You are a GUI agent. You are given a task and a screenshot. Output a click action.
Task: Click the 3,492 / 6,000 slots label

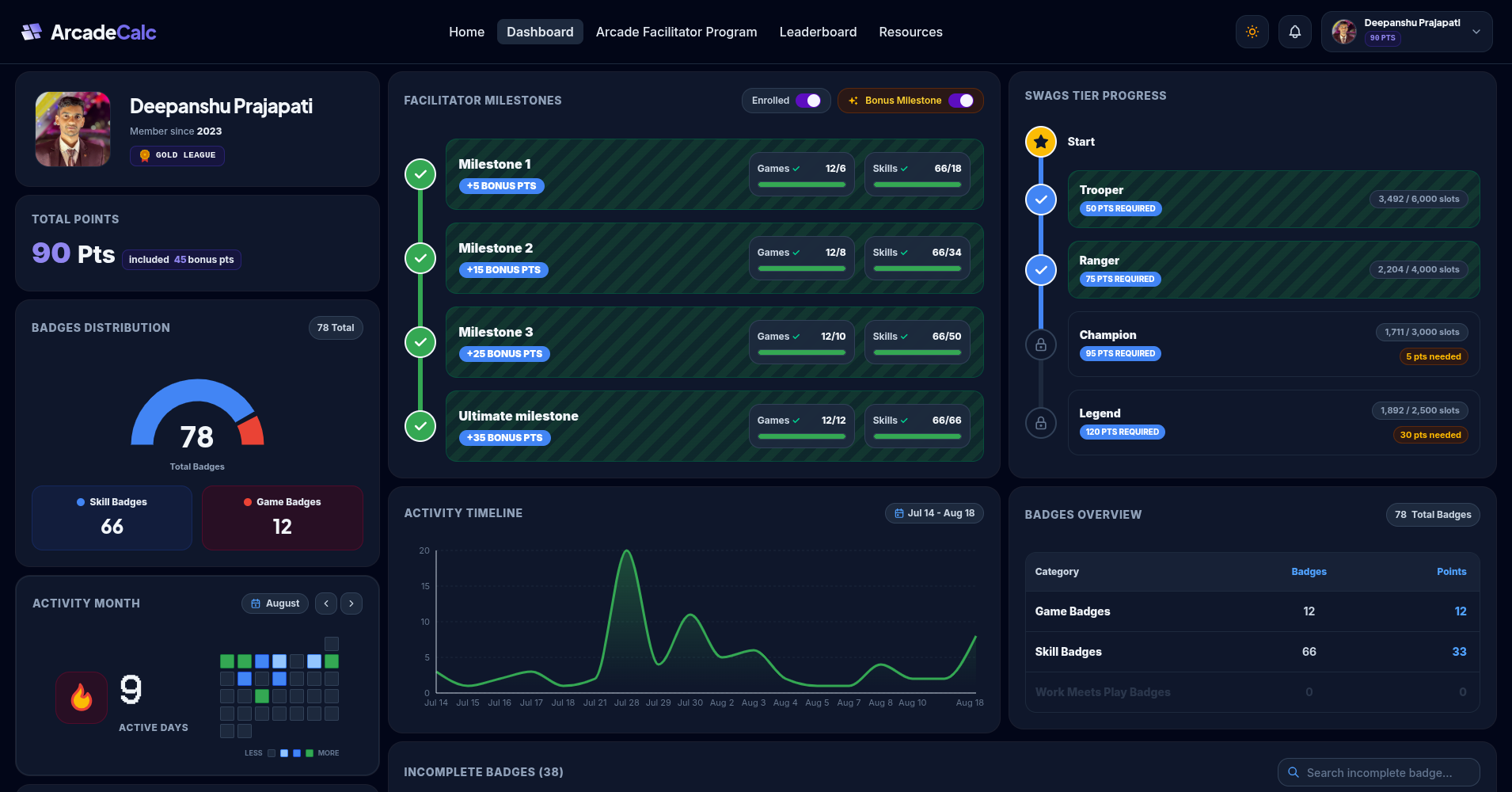tap(1419, 199)
